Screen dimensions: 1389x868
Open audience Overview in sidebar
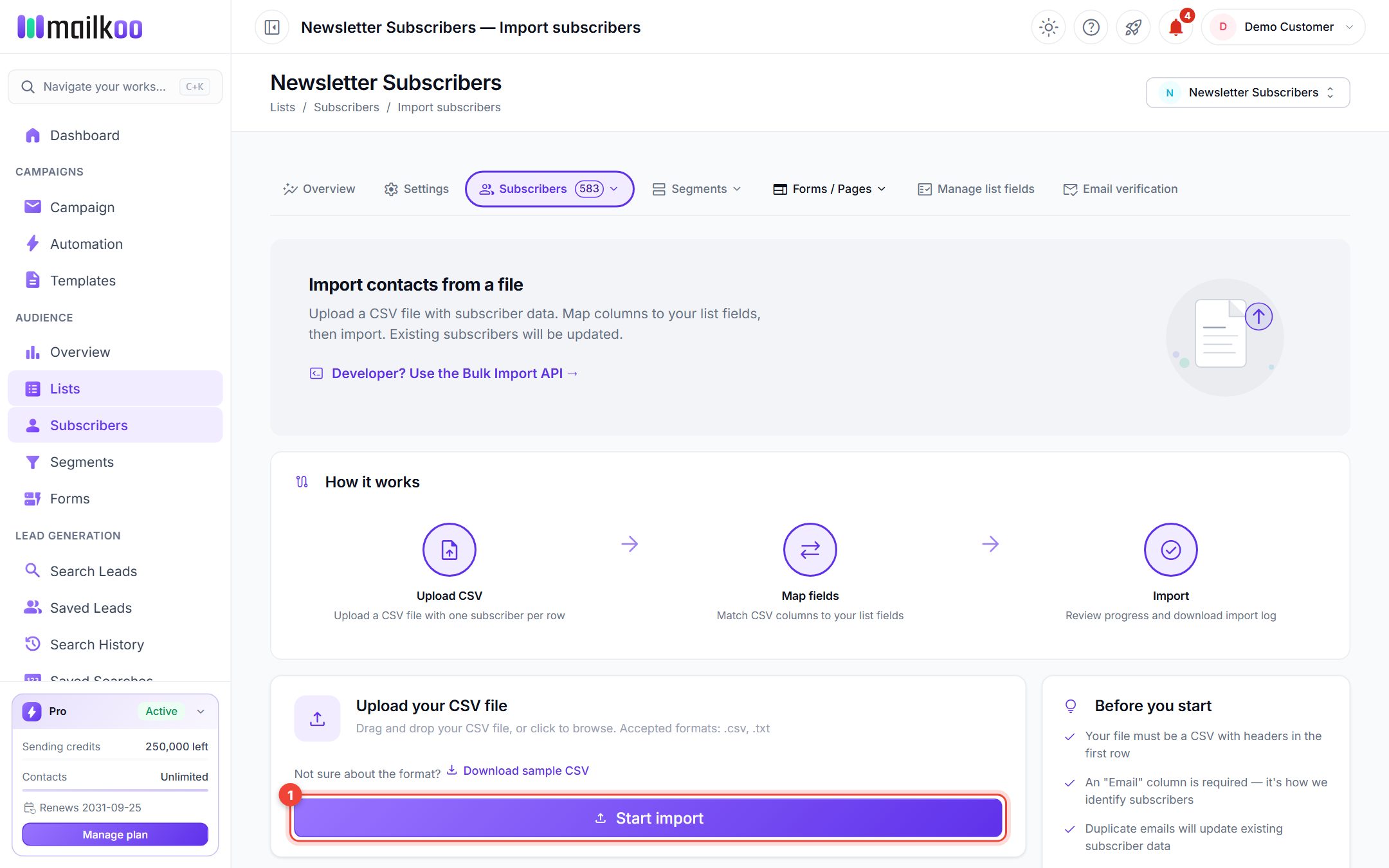[115, 352]
